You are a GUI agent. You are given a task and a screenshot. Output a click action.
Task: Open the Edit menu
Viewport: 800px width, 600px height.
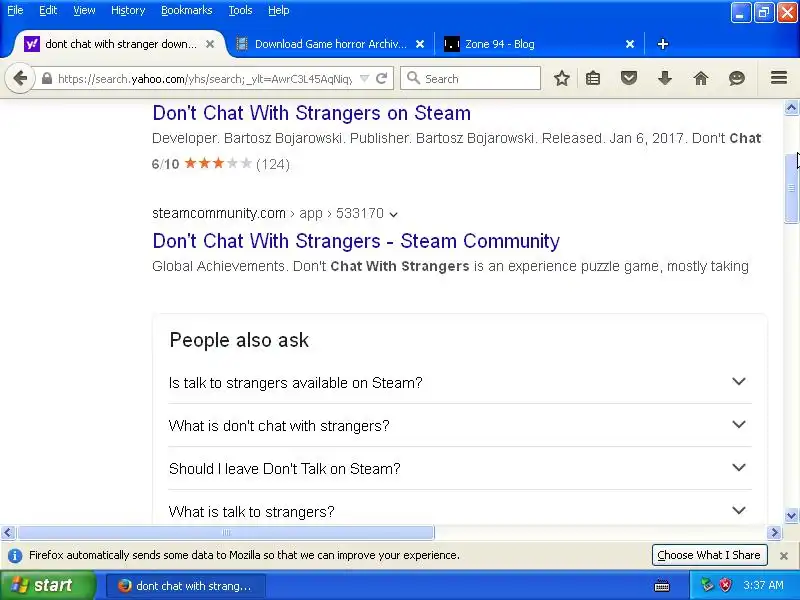point(48,10)
